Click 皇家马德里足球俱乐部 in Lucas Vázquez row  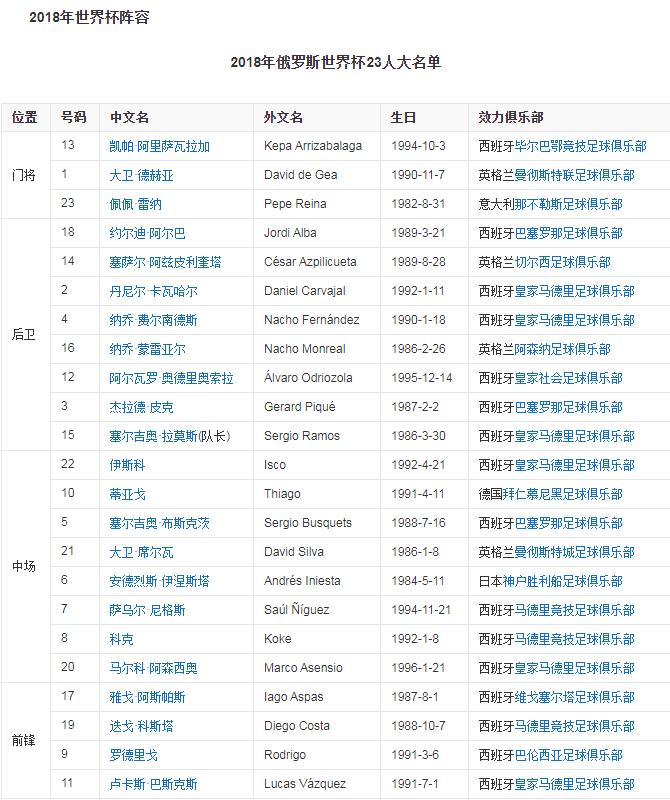tap(575, 785)
